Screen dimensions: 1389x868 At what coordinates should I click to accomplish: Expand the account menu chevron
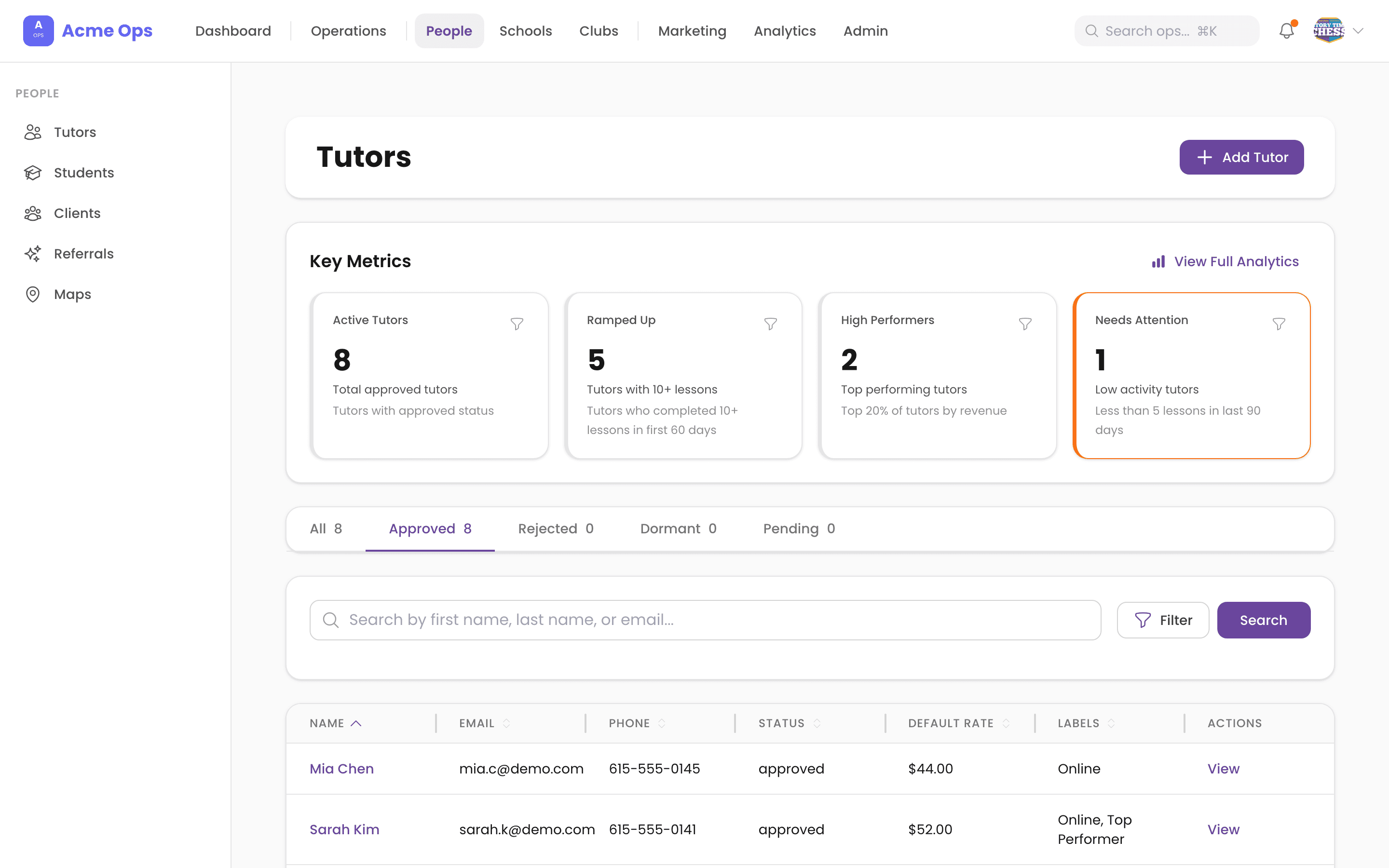pyautogui.click(x=1358, y=31)
